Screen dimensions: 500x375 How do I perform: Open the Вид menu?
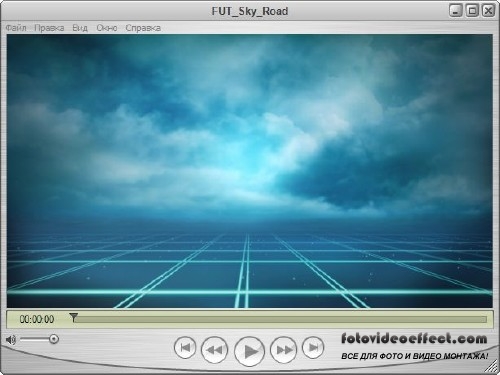click(80, 28)
